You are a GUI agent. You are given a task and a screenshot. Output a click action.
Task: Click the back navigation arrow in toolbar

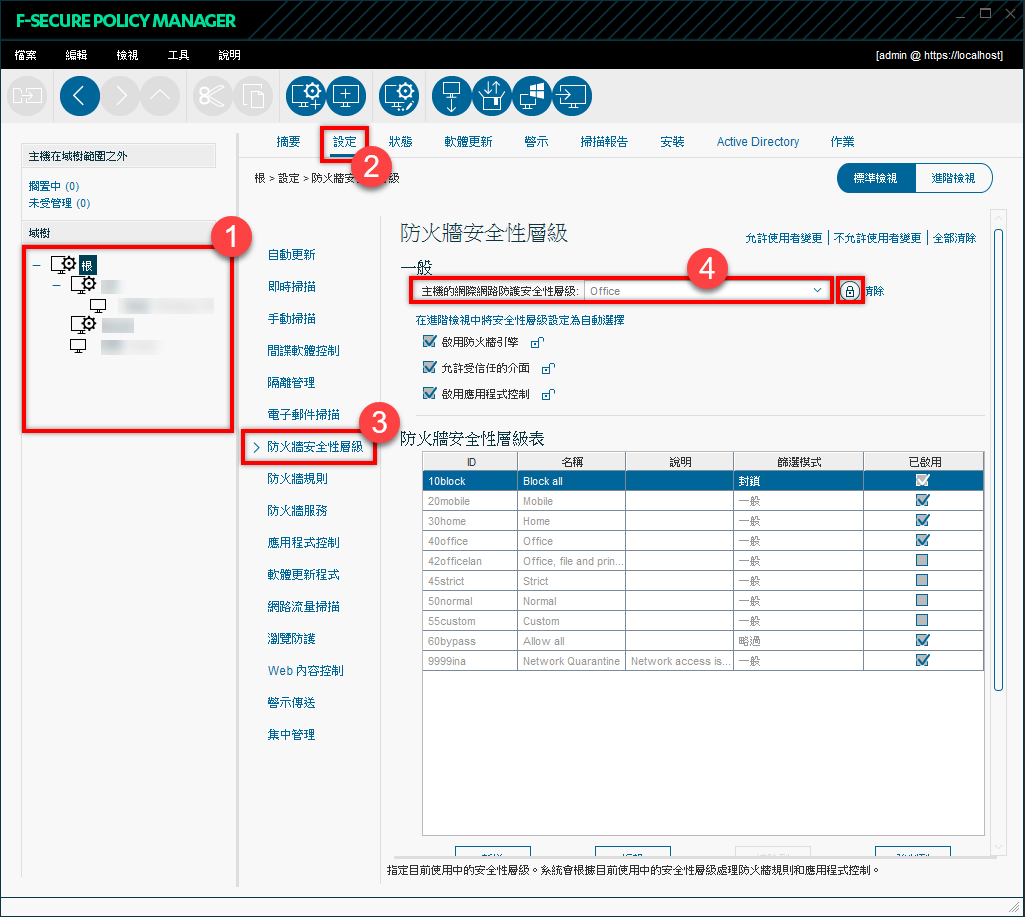80,96
